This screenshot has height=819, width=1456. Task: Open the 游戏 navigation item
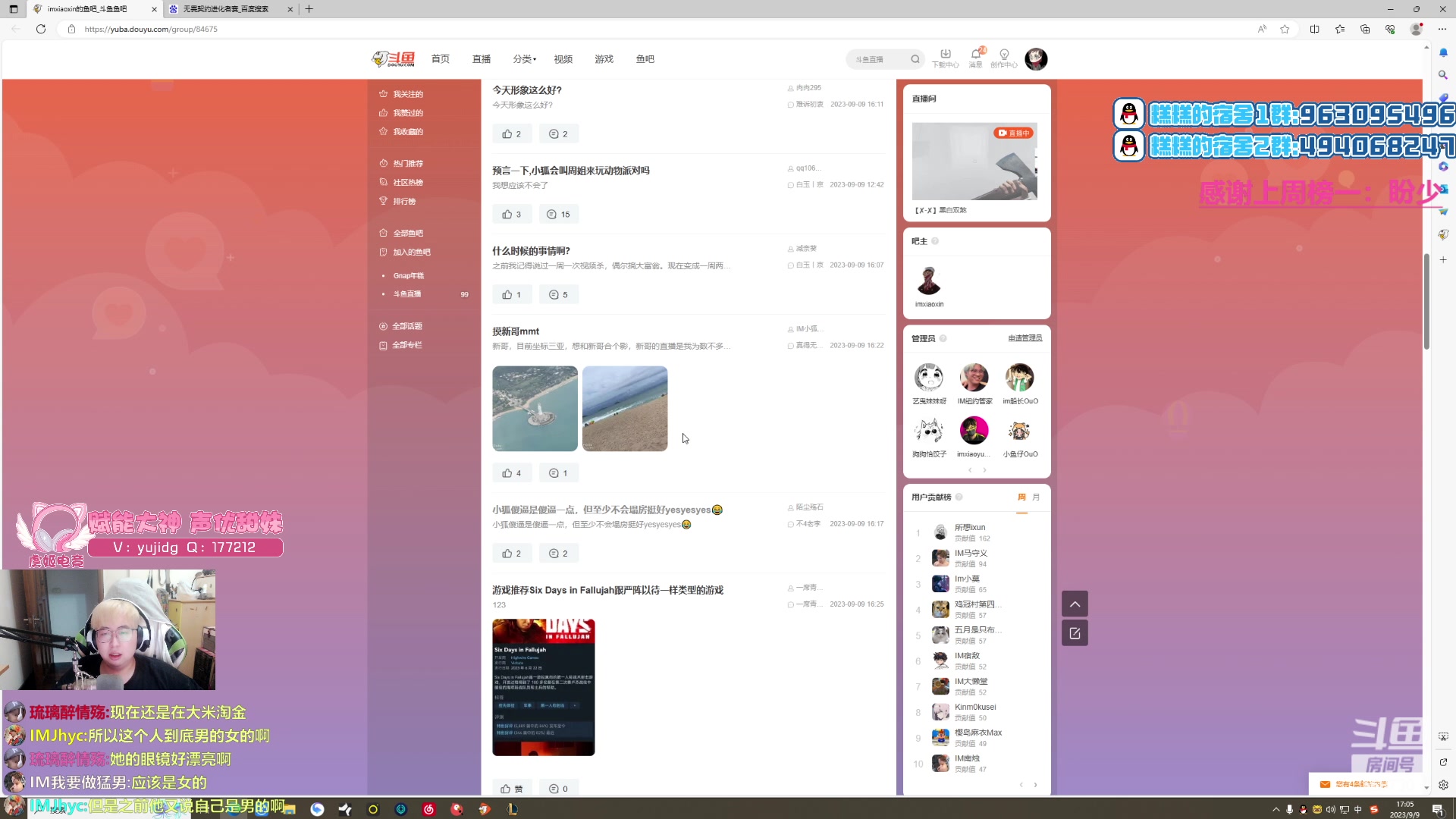[604, 58]
